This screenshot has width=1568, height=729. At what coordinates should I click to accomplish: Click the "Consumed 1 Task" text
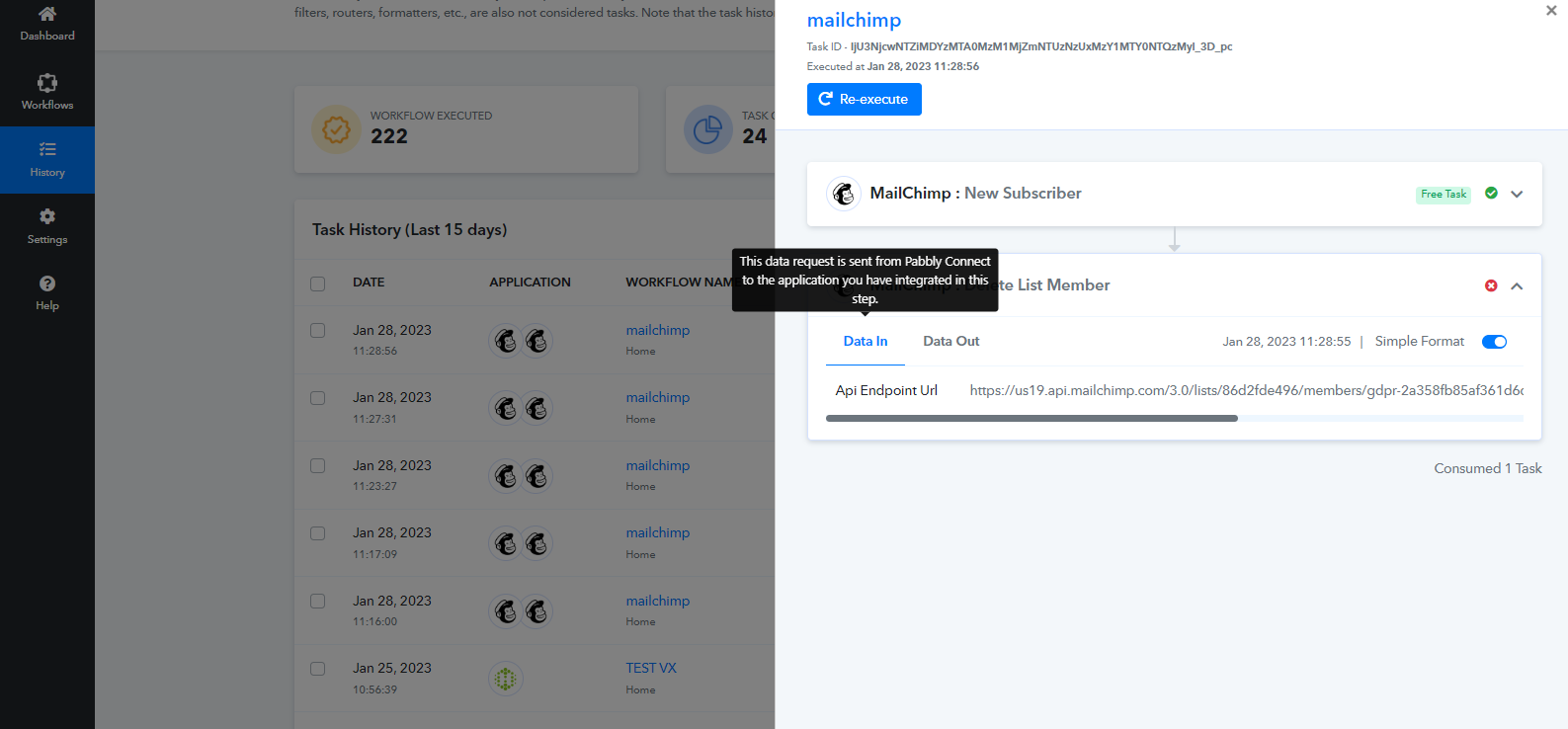pyautogui.click(x=1488, y=468)
